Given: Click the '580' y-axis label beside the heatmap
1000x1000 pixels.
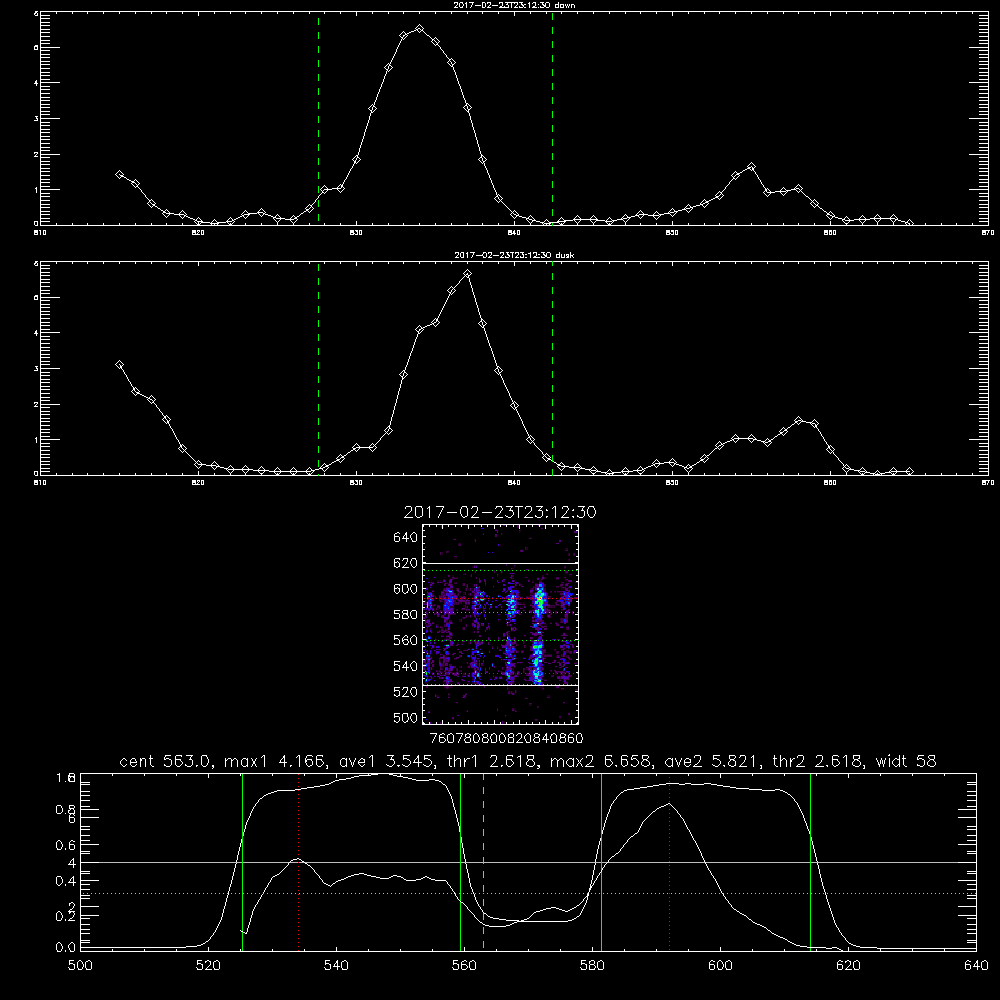Looking at the screenshot, I should click(x=406, y=615).
